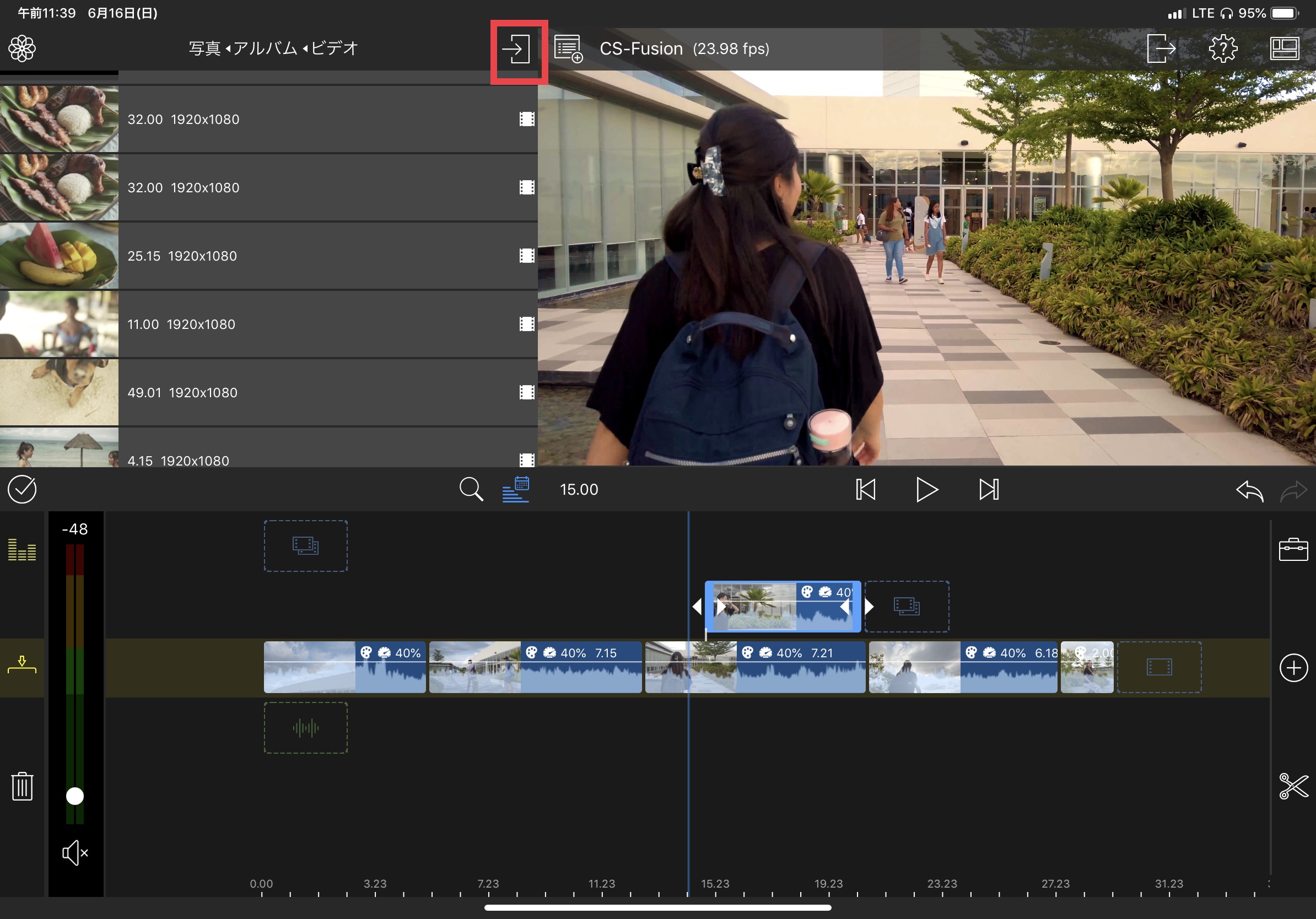Open the help and settings gear
Image resolution: width=1316 pixels, height=919 pixels.
1223,48
